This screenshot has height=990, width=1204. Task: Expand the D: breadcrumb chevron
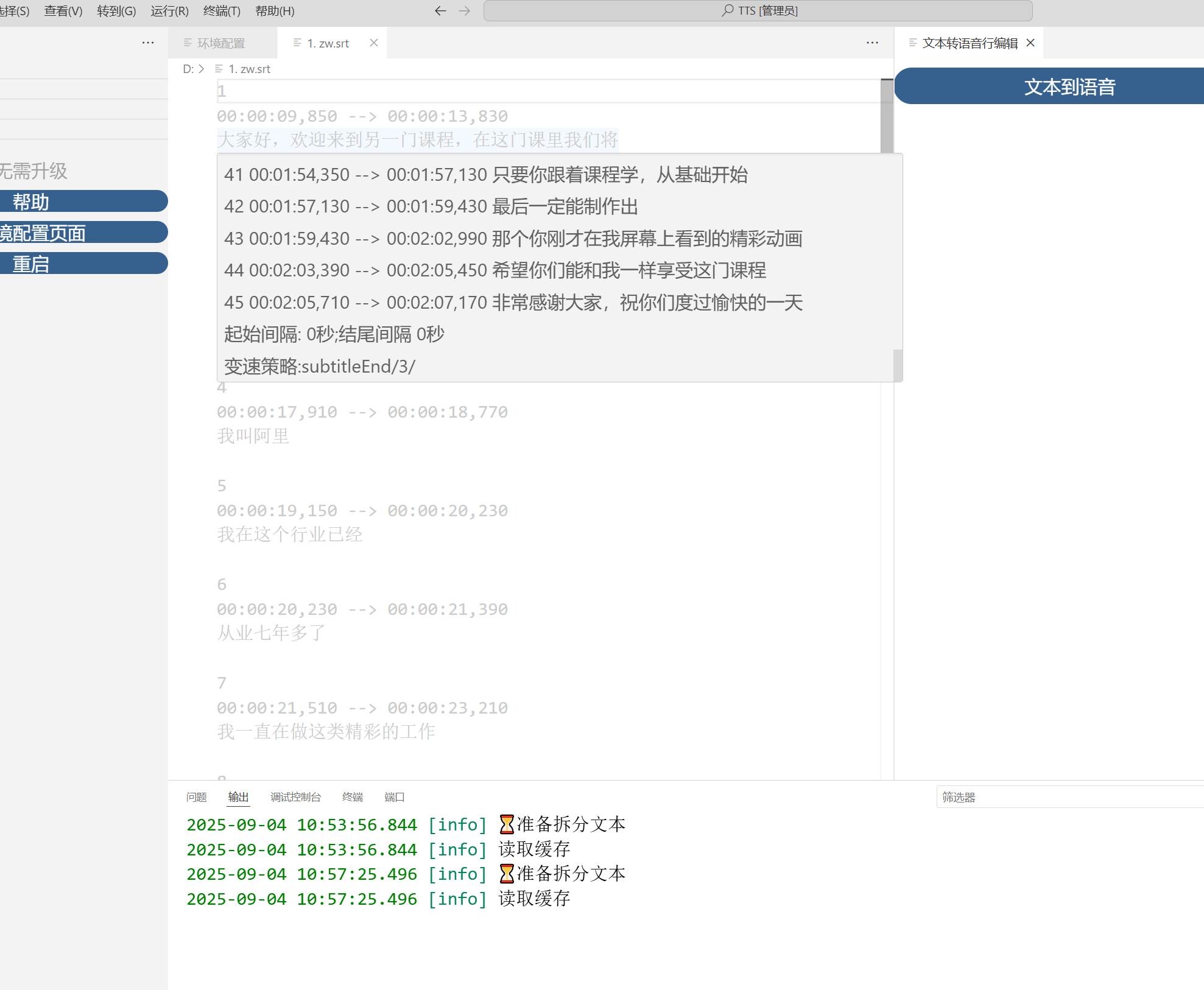tap(201, 69)
